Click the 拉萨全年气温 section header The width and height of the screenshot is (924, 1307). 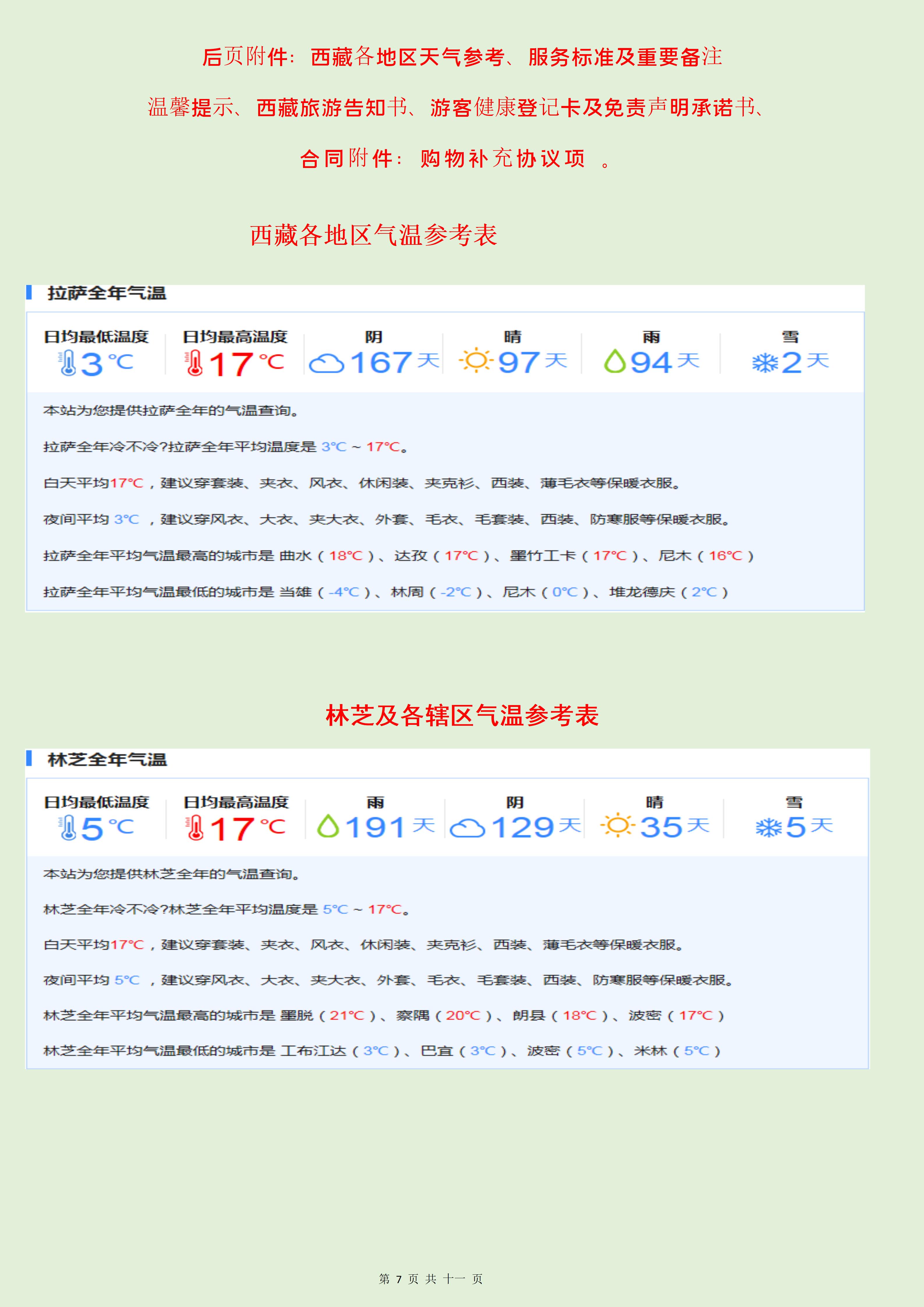107,293
